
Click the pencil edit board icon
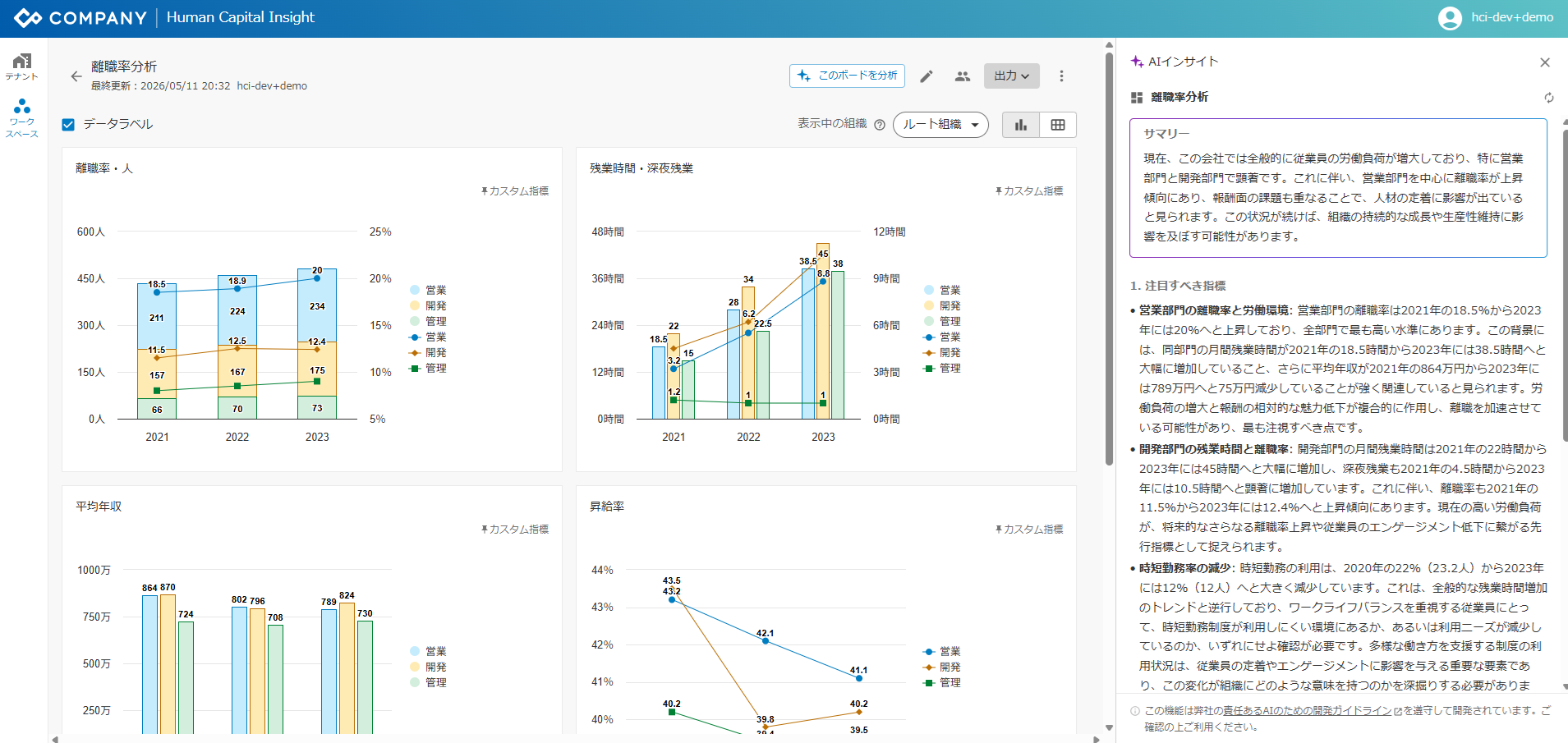point(927,76)
